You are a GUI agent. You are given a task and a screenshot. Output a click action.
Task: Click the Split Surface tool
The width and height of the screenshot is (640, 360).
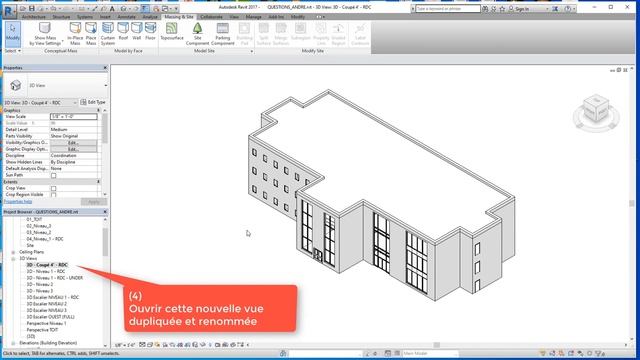coord(264,34)
